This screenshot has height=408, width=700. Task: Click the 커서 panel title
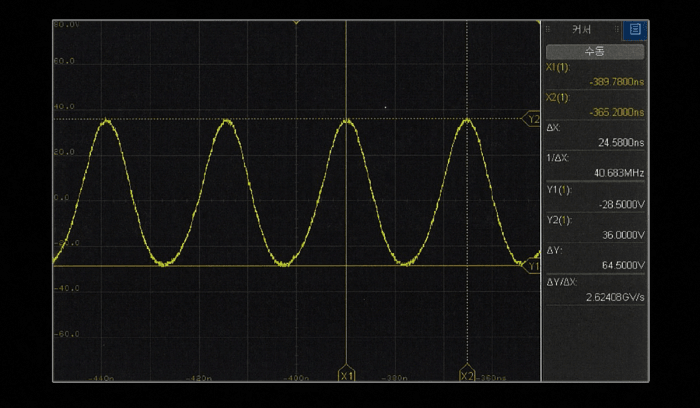coord(582,30)
